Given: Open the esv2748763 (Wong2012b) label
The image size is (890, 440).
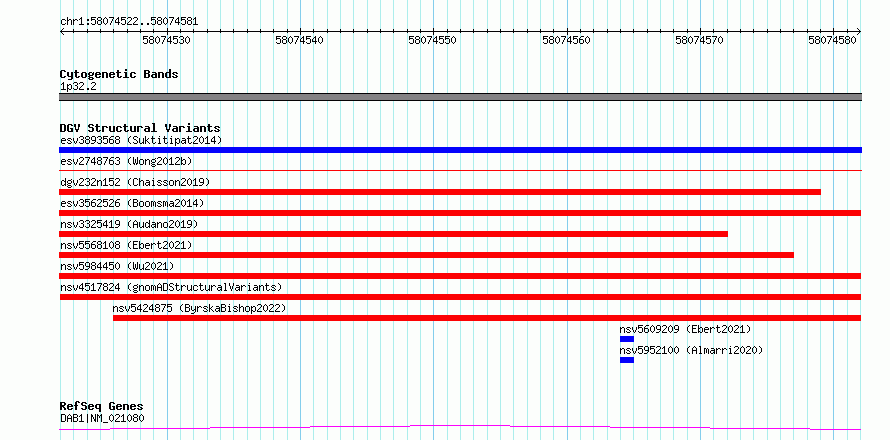Looking at the screenshot, I should (x=126, y=161).
